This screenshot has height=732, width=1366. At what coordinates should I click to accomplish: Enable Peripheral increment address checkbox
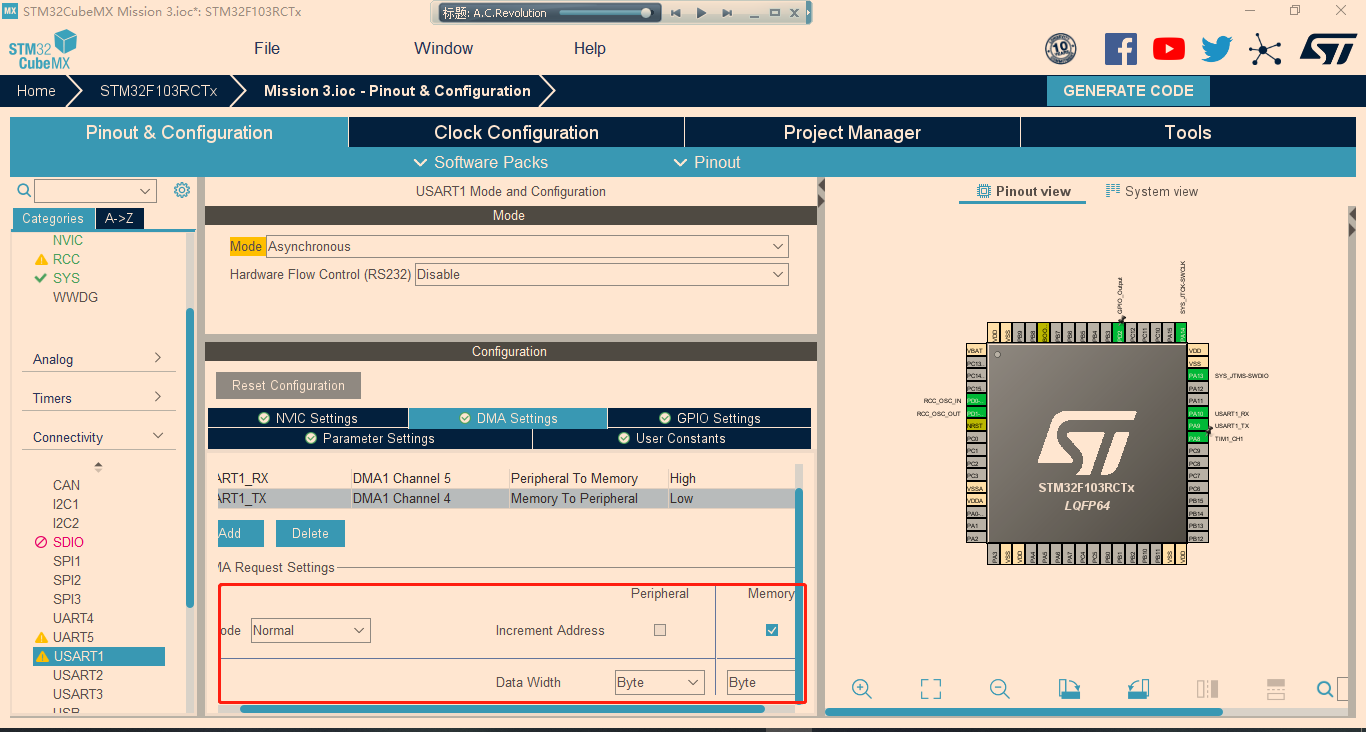click(x=659, y=630)
